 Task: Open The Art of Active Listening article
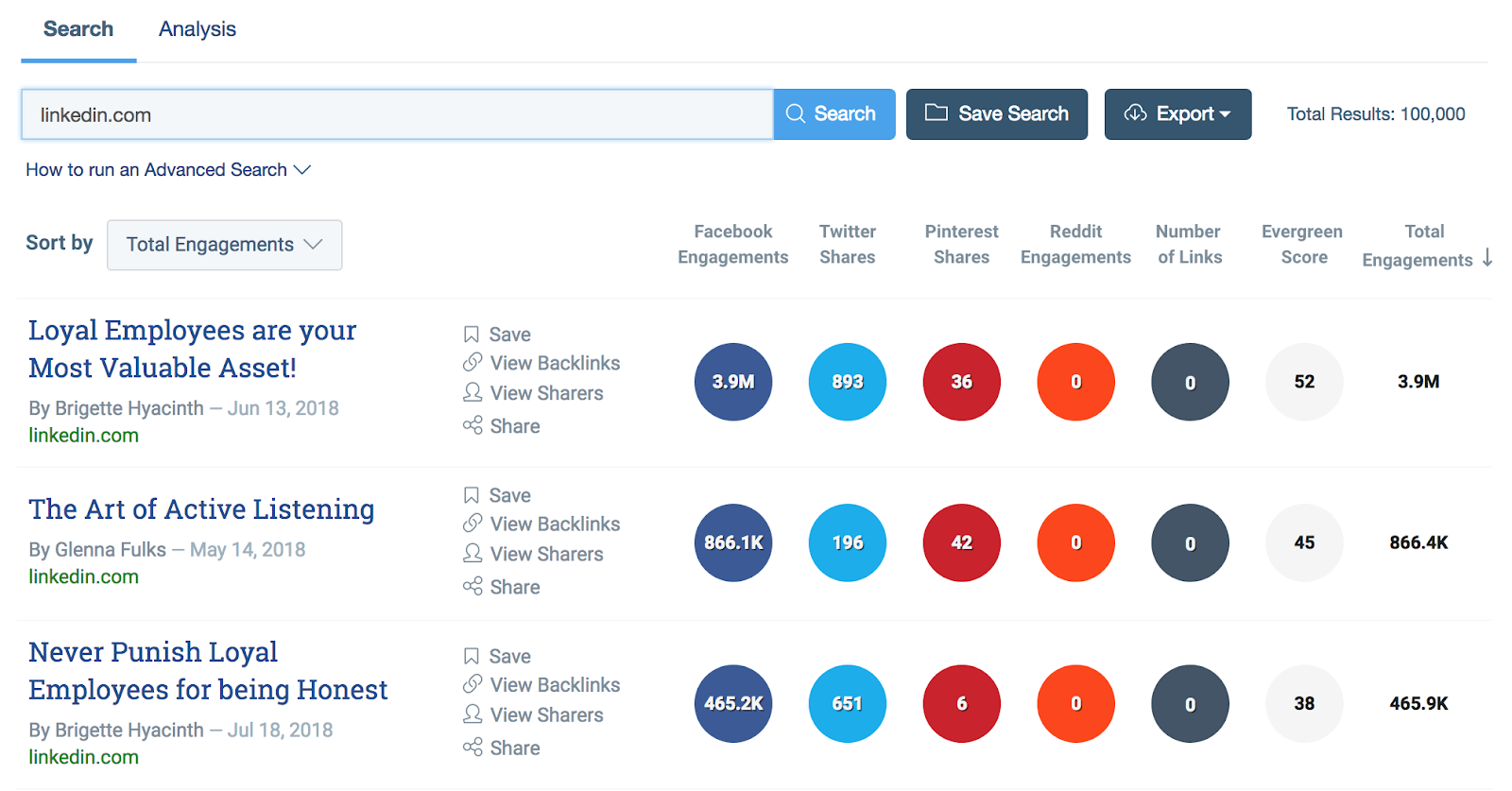pos(201,509)
